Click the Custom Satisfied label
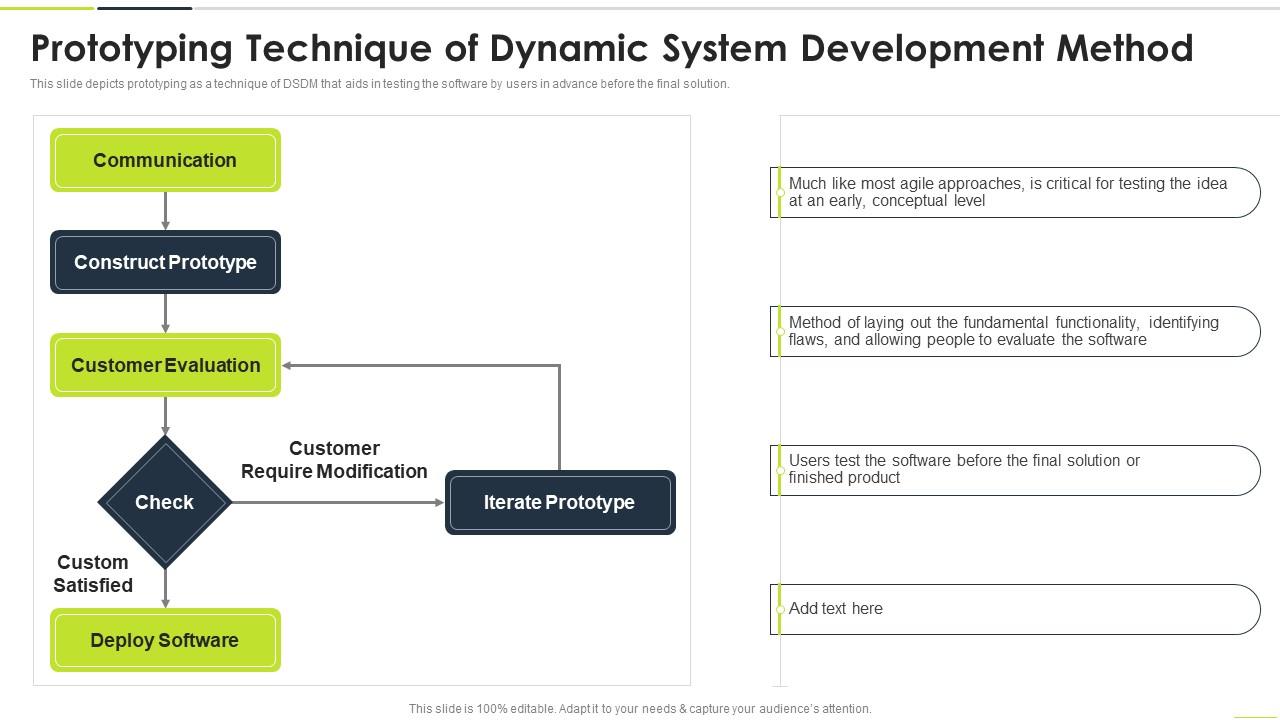The width and height of the screenshot is (1280, 720). click(x=92, y=574)
